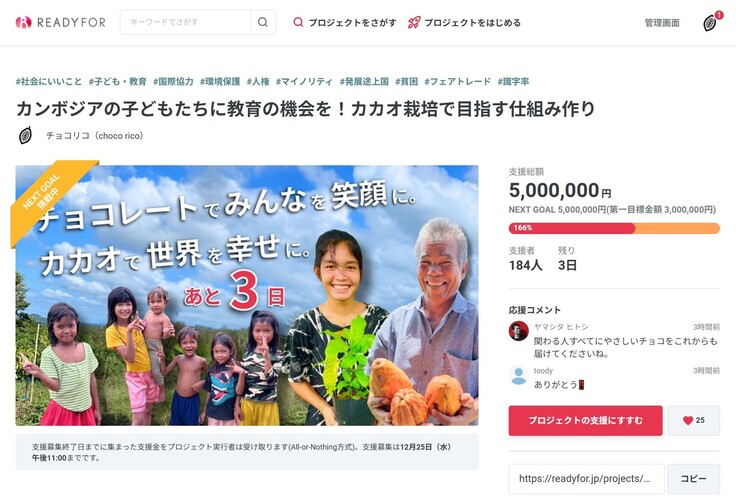
Task: Click the choco rico cacao profile icon
Action: pyautogui.click(x=25, y=136)
